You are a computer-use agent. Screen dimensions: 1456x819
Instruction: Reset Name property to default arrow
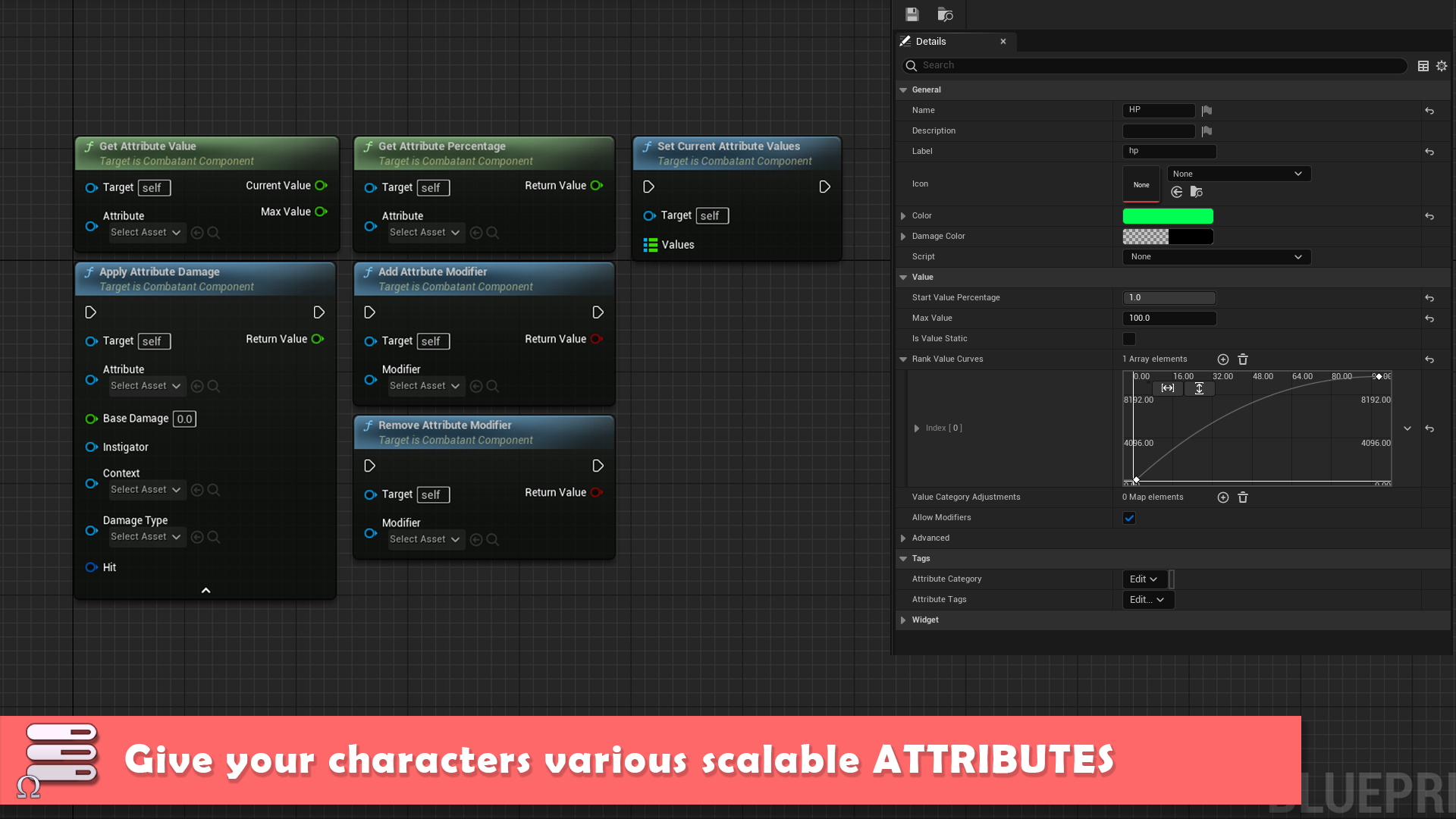click(1429, 111)
